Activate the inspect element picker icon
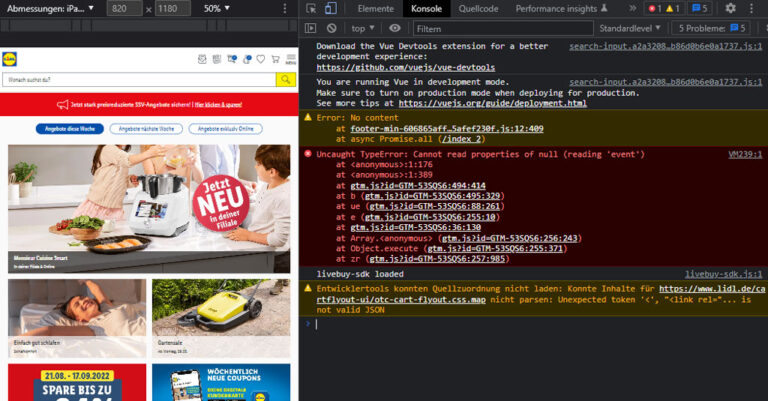768x401 pixels. [x=311, y=8]
